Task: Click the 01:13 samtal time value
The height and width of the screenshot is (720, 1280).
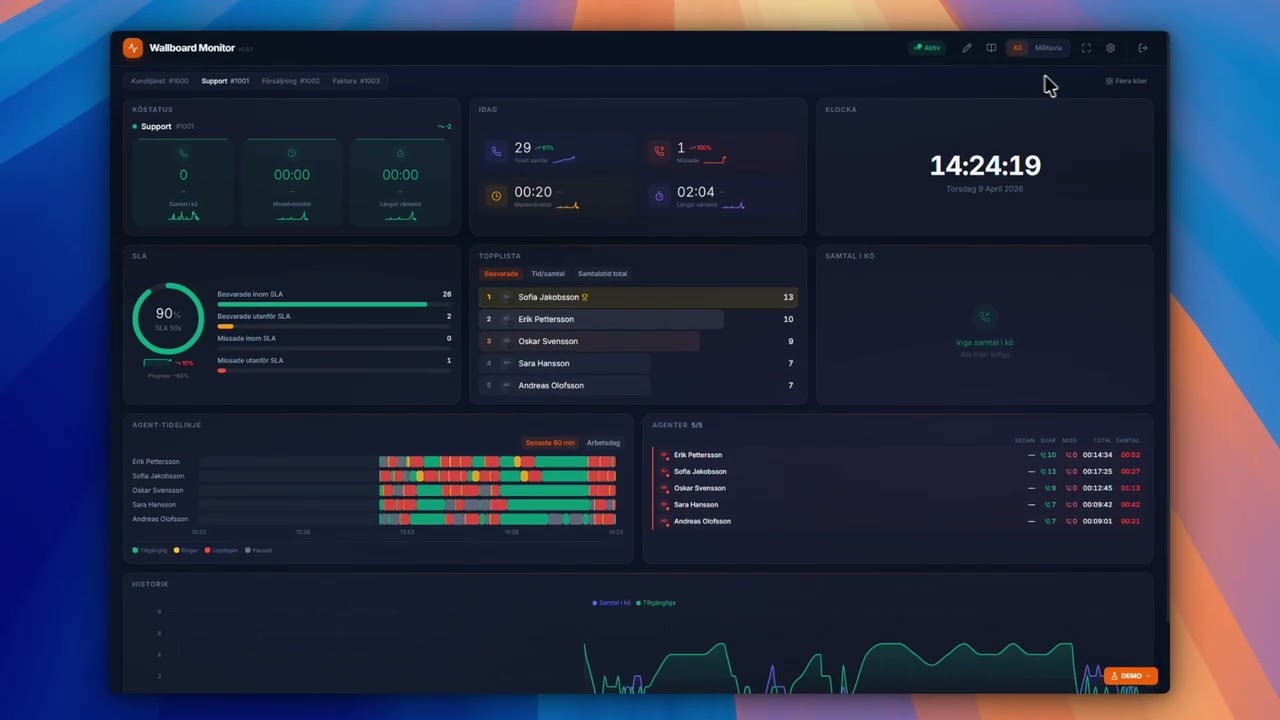Action: pyautogui.click(x=1130, y=488)
